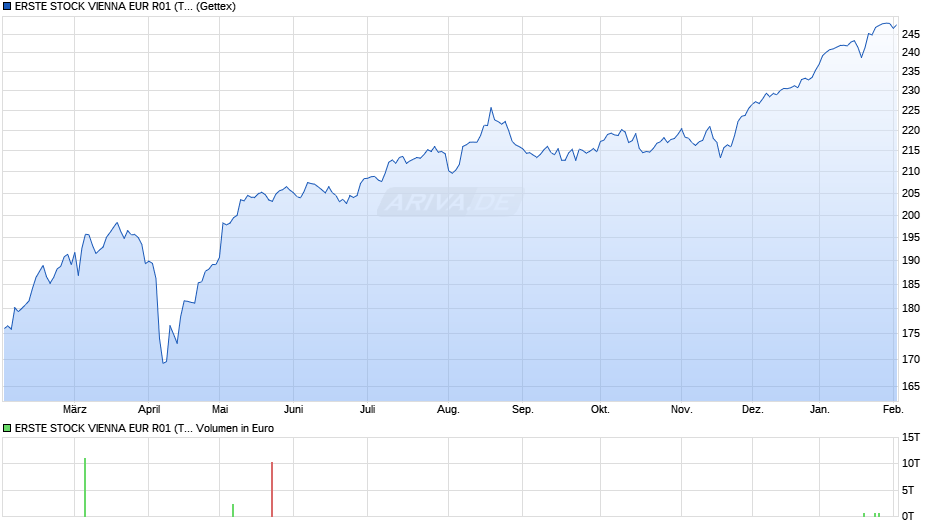The image size is (940, 526).
Task: Click the 210 price axis value
Action: pyautogui.click(x=911, y=172)
